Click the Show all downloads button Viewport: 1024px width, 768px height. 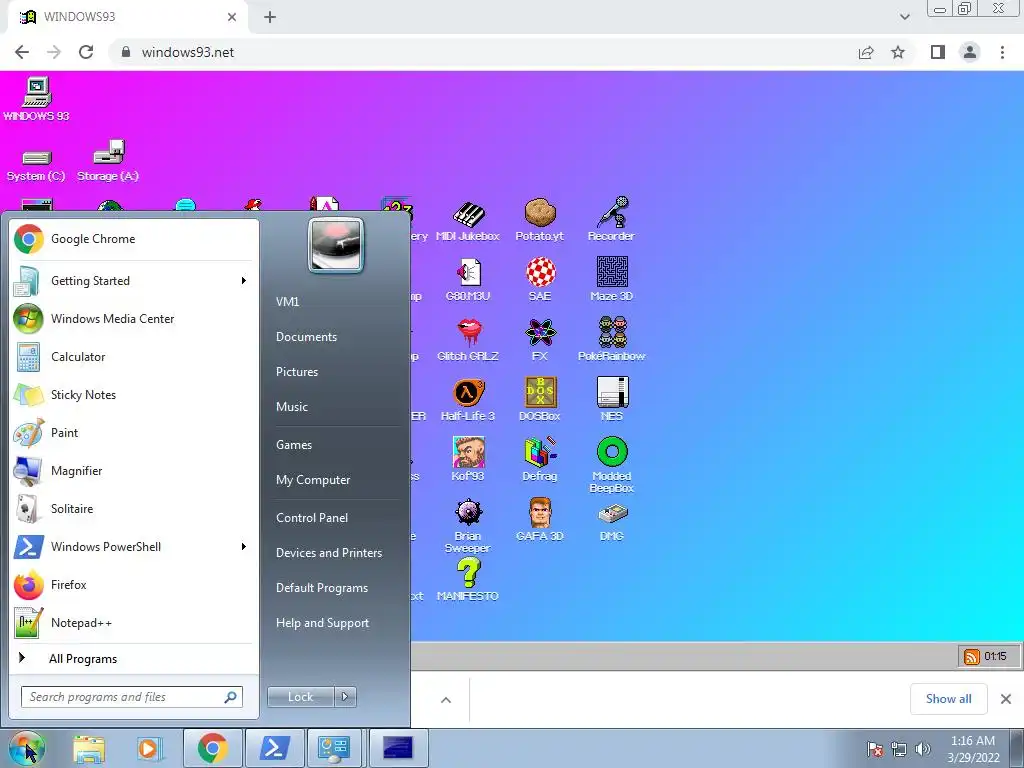pos(948,699)
